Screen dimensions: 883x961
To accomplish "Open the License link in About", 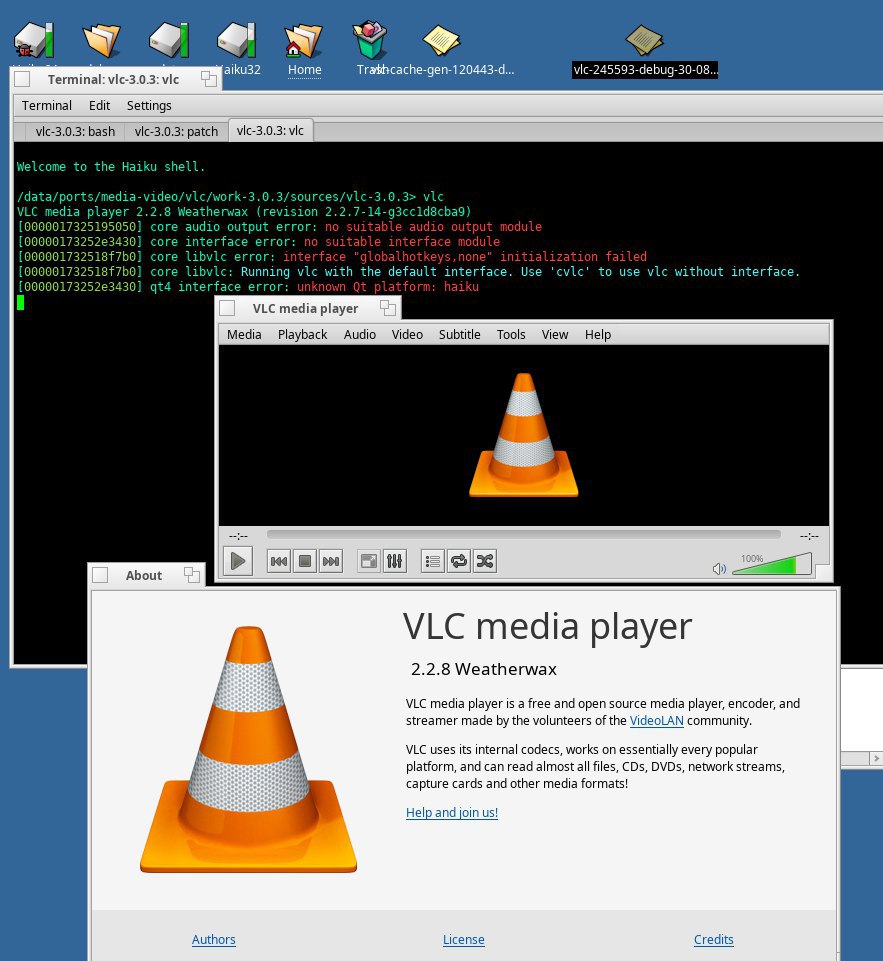I will coord(463,940).
